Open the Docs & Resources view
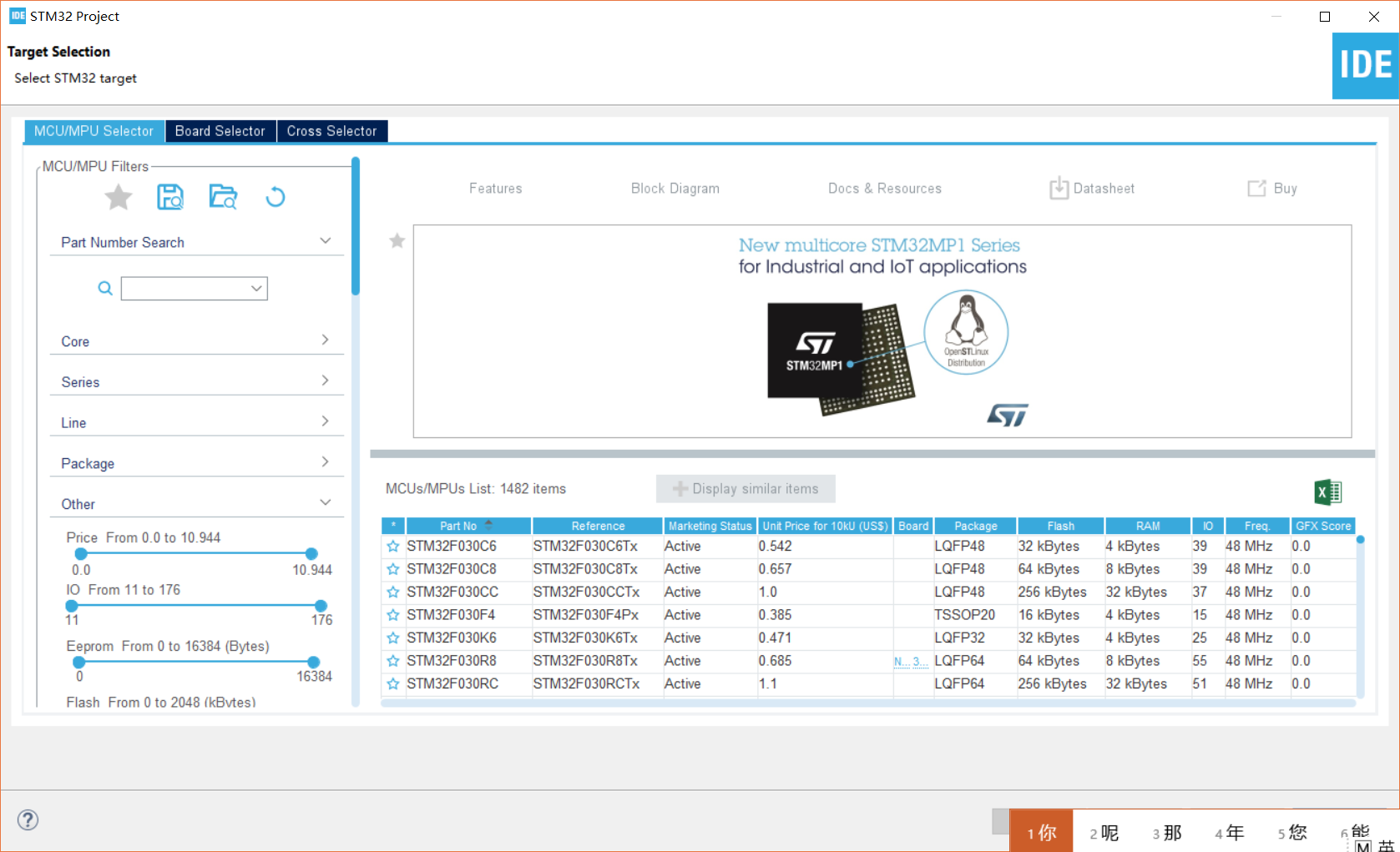 [x=885, y=189]
